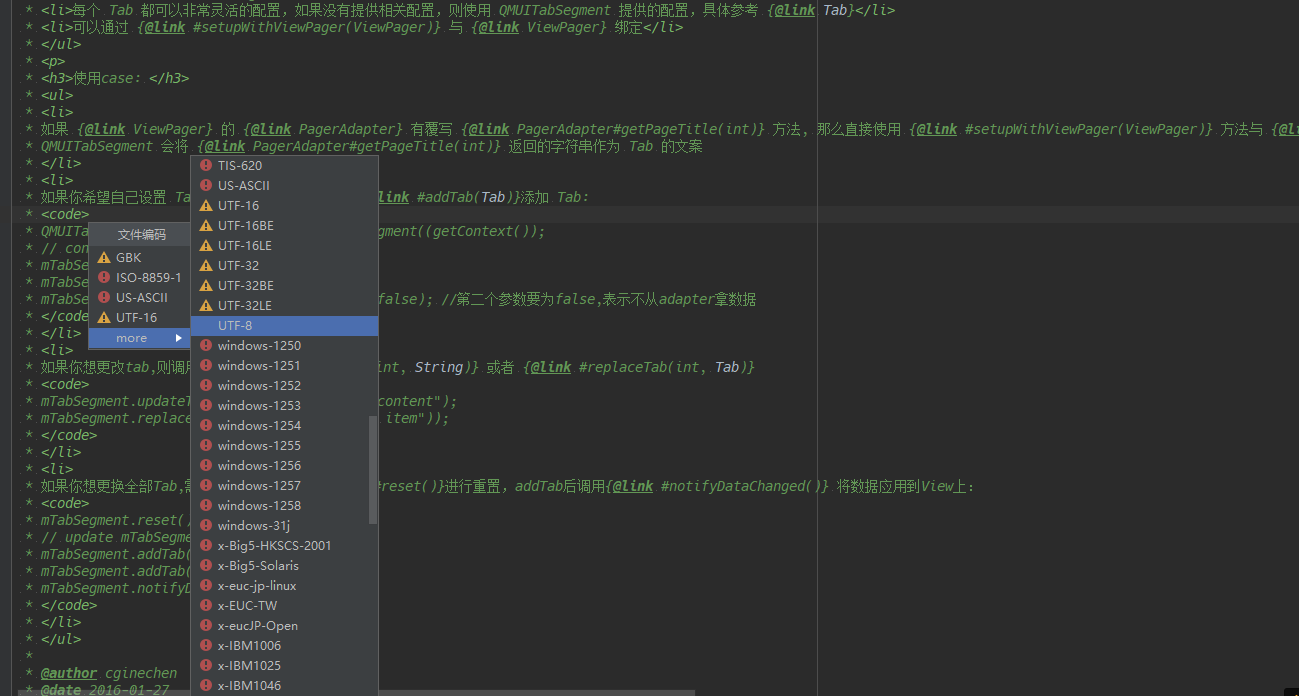Click the error icon next to TIS-620
Viewport: 1299px width, 696px height.
click(206, 165)
